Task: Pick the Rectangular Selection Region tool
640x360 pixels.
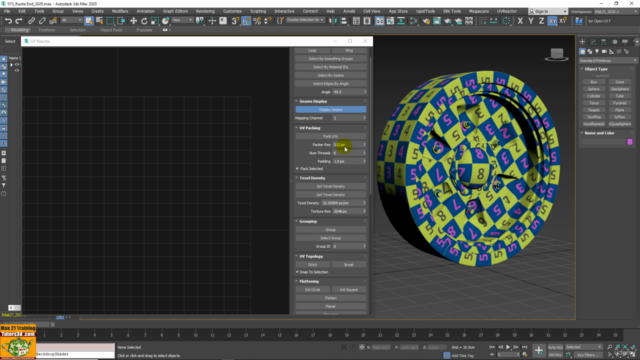Action: point(110,21)
